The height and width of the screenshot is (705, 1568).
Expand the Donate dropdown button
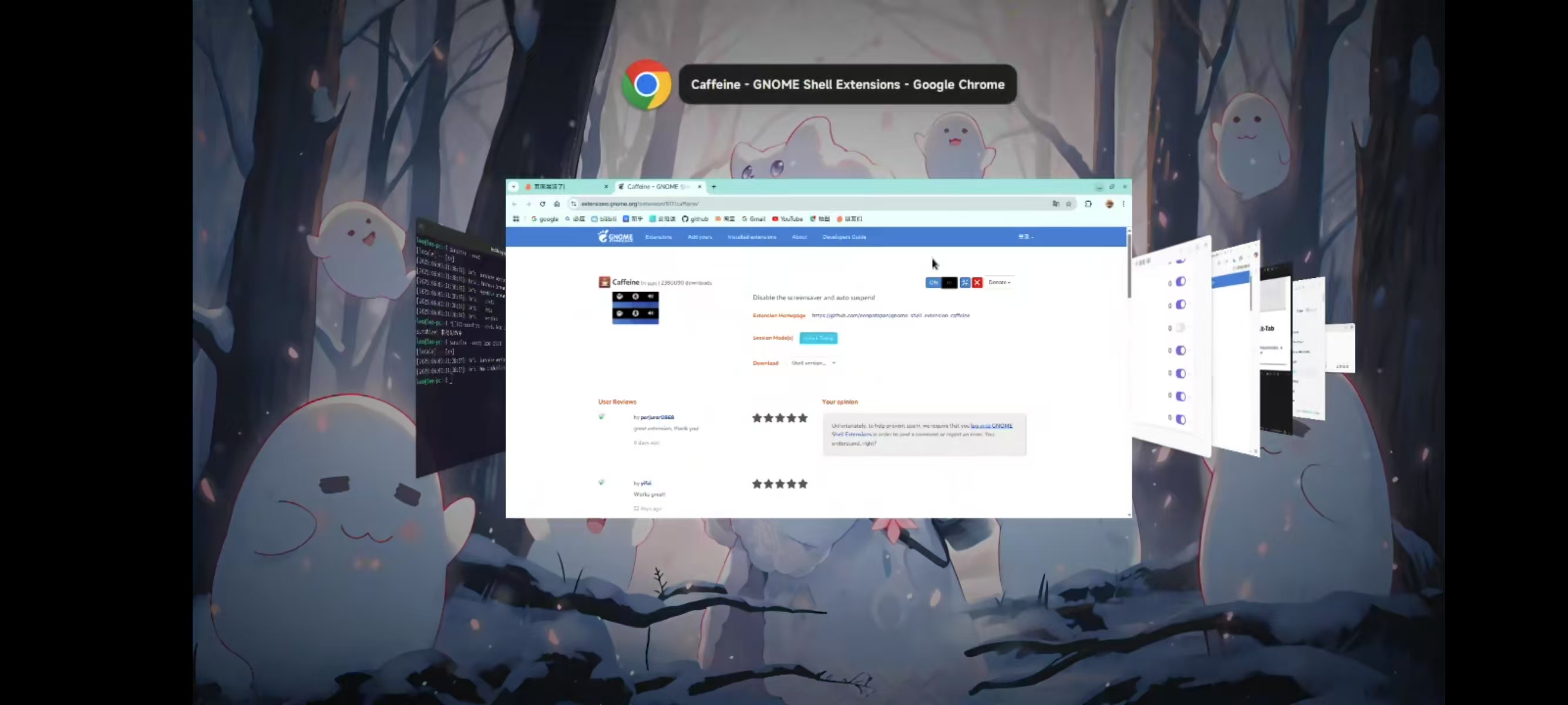pos(999,283)
